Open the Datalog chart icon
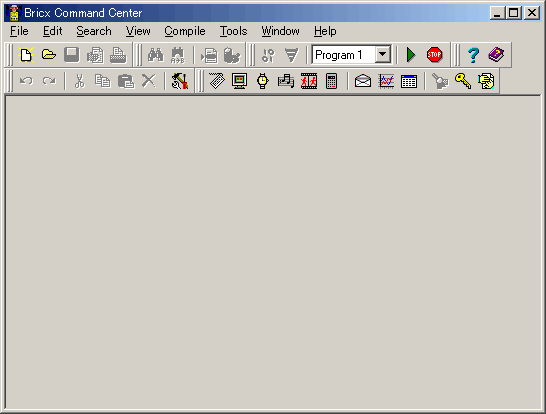 386,81
